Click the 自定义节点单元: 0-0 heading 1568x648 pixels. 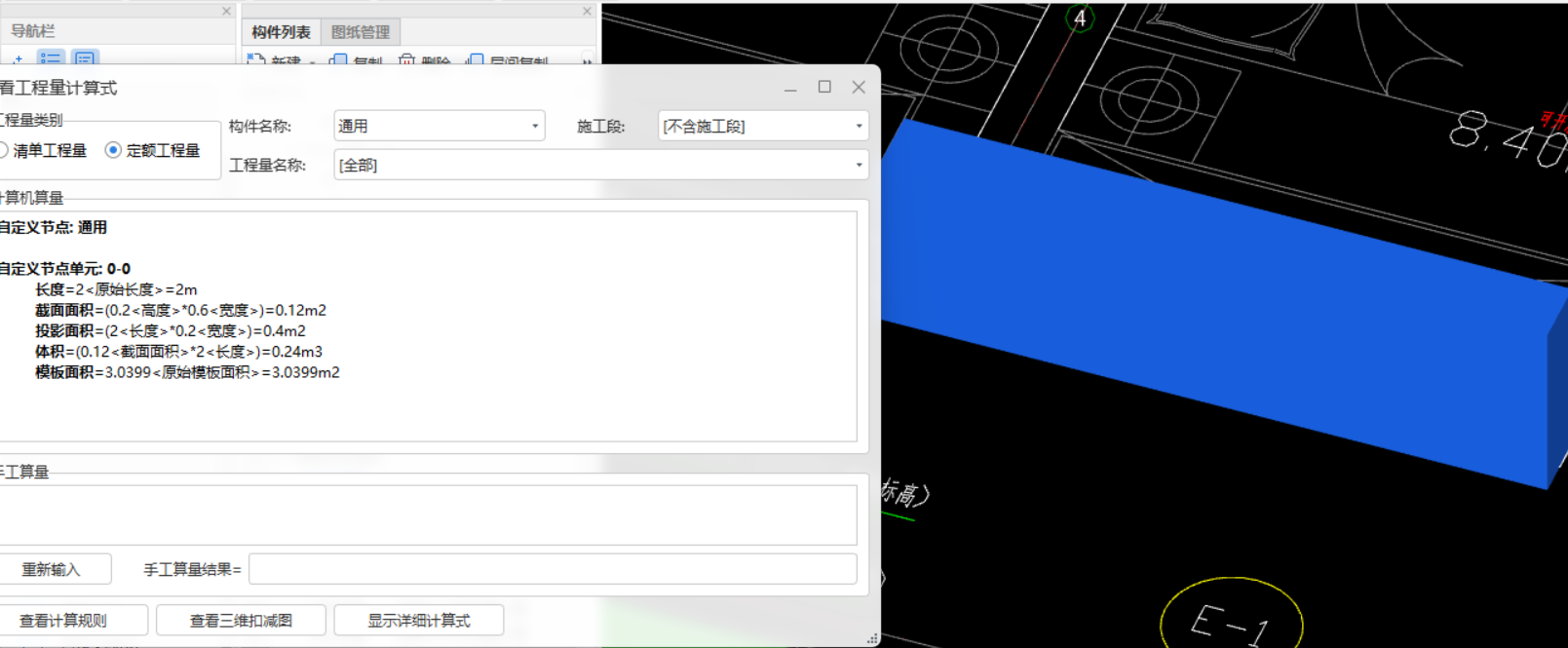click(x=65, y=268)
